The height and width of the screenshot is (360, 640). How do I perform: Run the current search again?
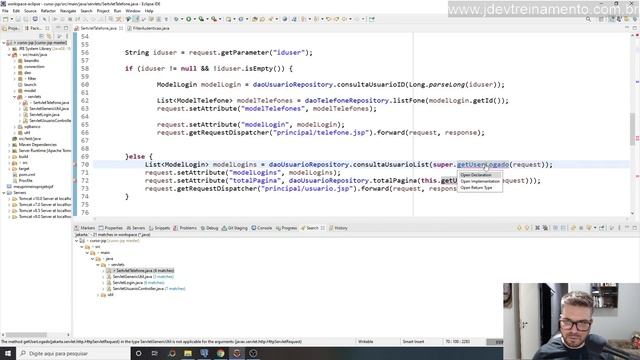tap(573, 228)
